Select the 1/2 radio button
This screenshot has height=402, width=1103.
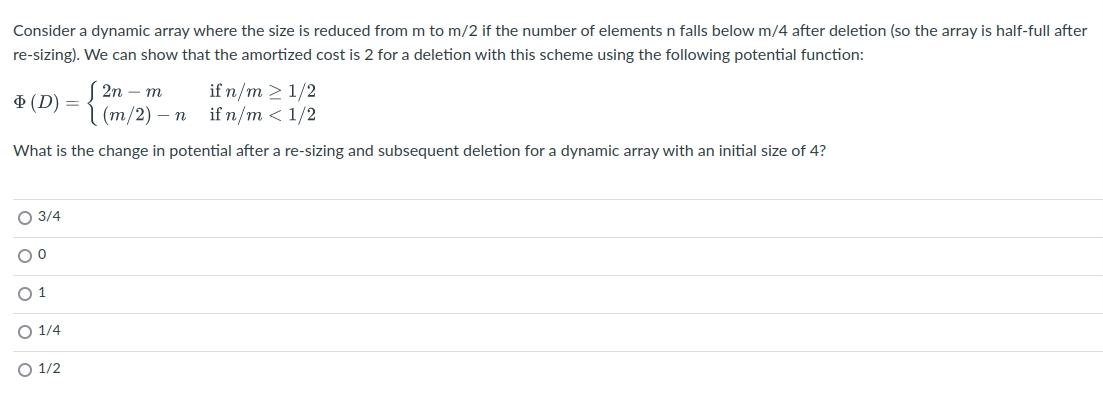[25, 370]
